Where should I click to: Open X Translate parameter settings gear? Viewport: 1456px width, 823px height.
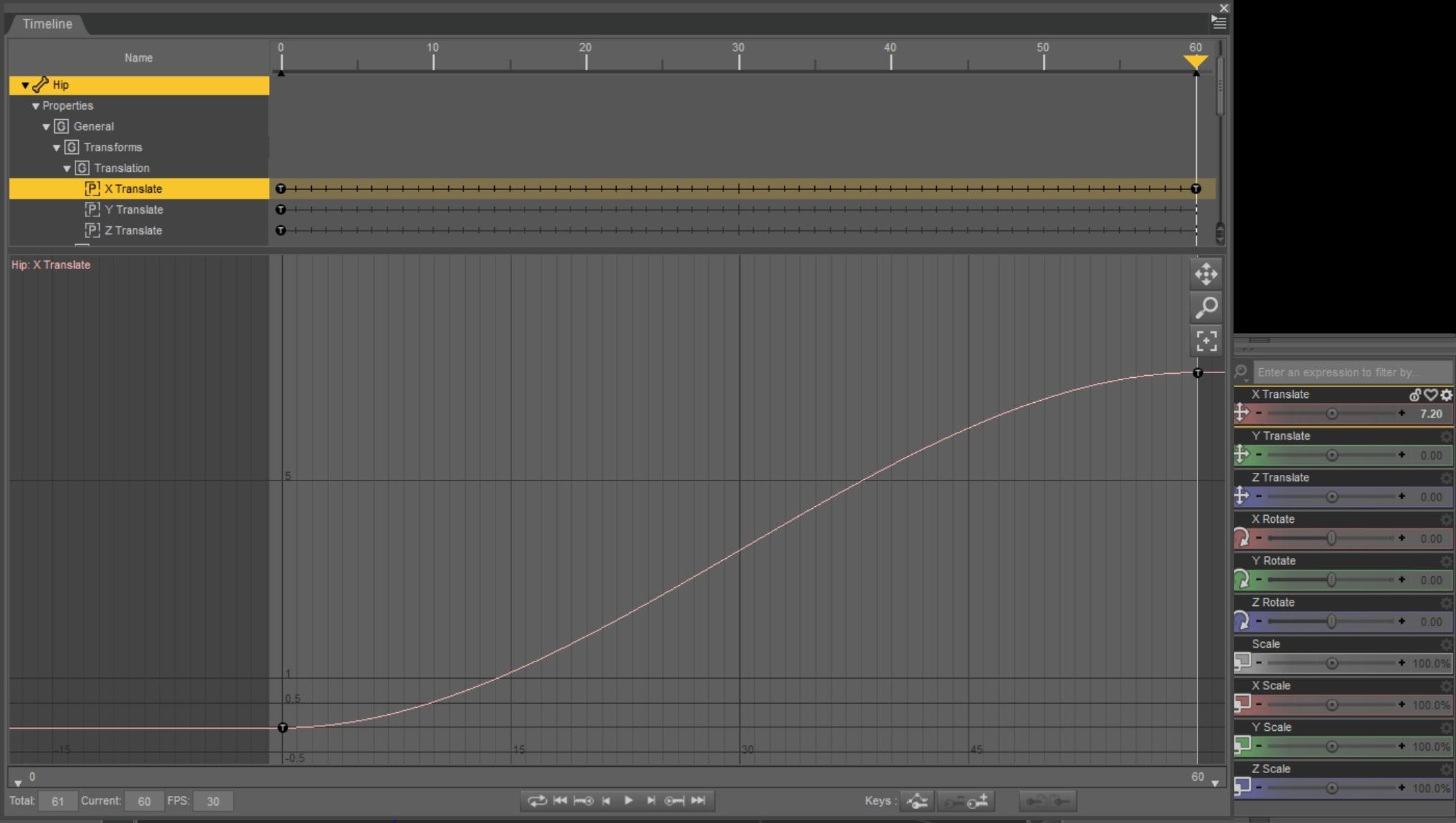[1446, 395]
